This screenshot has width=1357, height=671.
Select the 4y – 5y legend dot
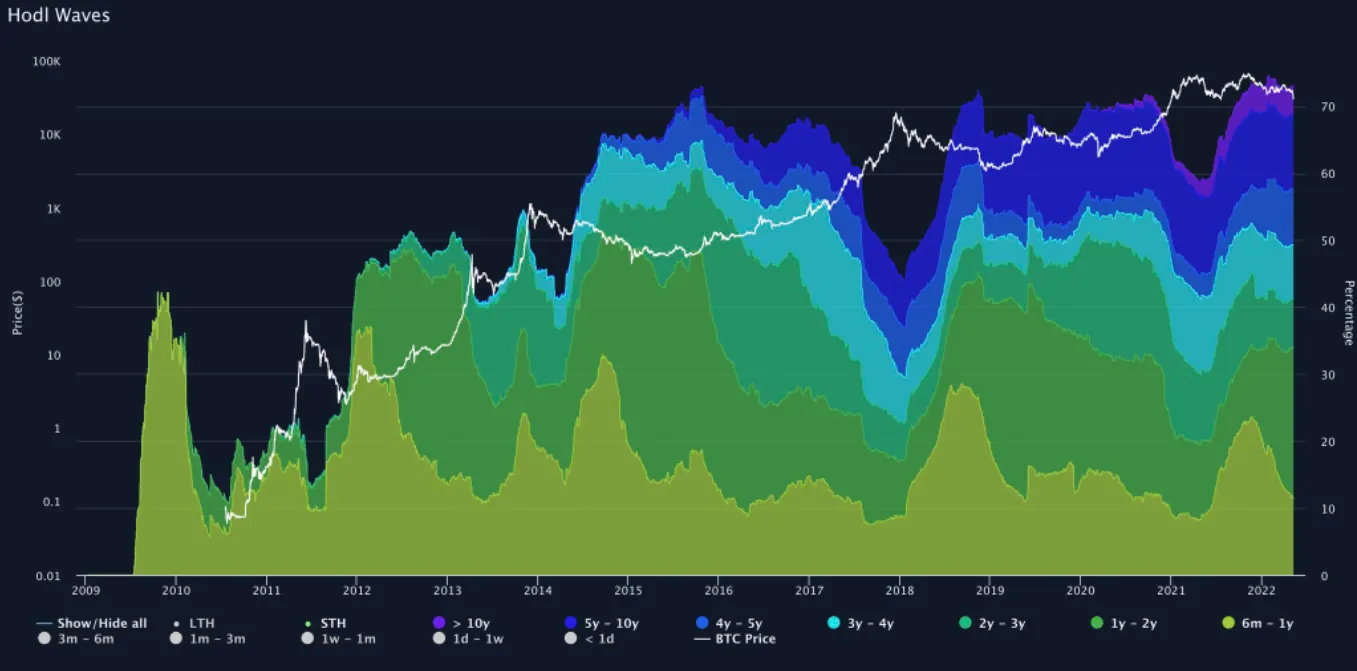click(x=702, y=621)
